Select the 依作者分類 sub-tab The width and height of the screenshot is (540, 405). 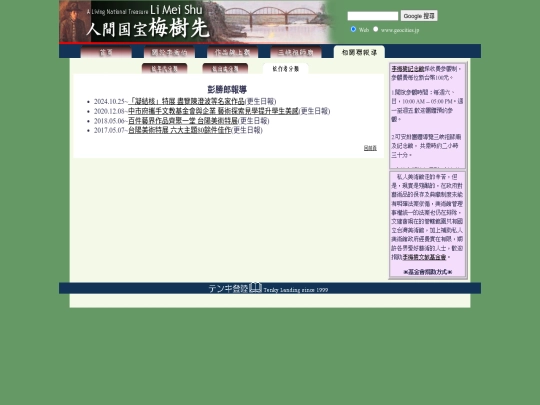click(x=285, y=69)
